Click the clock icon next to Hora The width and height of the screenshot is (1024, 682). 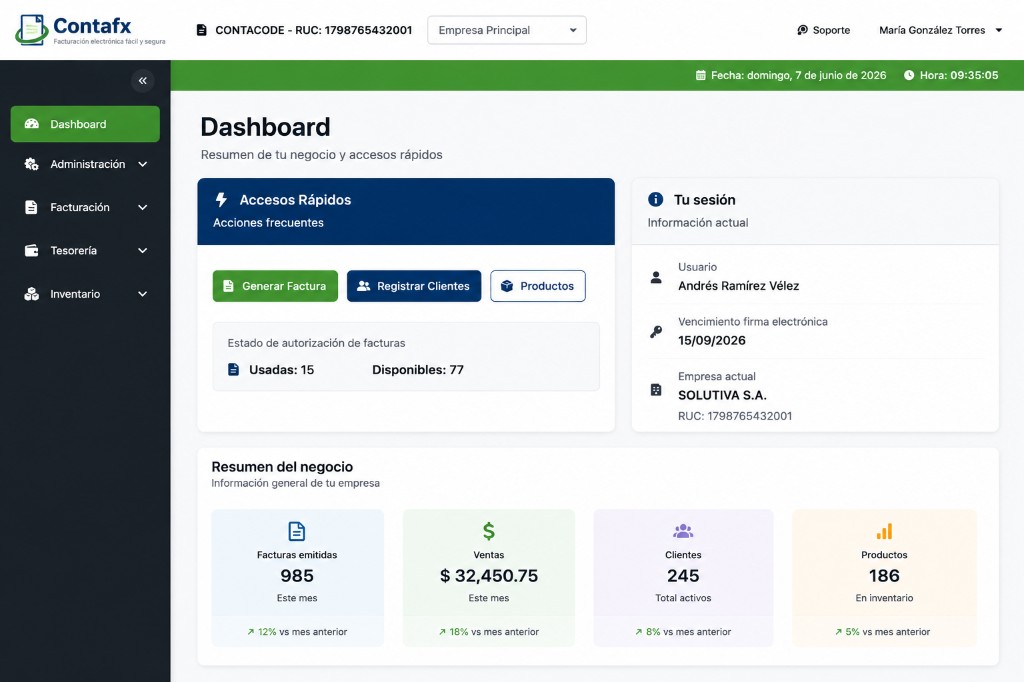click(908, 75)
